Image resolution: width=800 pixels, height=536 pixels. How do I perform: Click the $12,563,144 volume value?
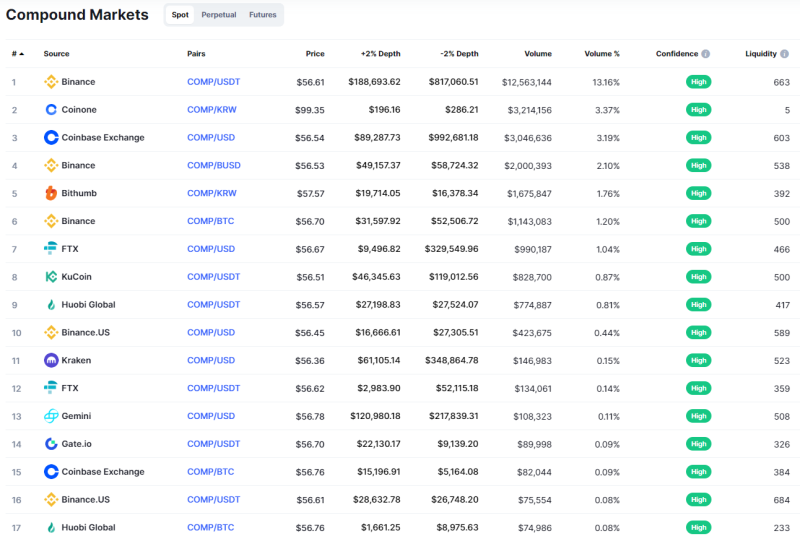pyautogui.click(x=527, y=82)
